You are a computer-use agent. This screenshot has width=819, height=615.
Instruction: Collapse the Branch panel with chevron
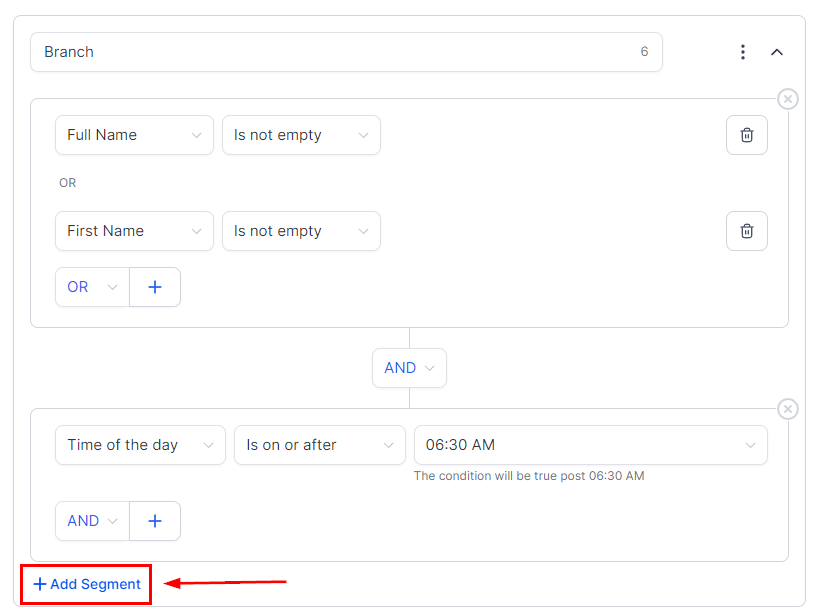click(777, 52)
